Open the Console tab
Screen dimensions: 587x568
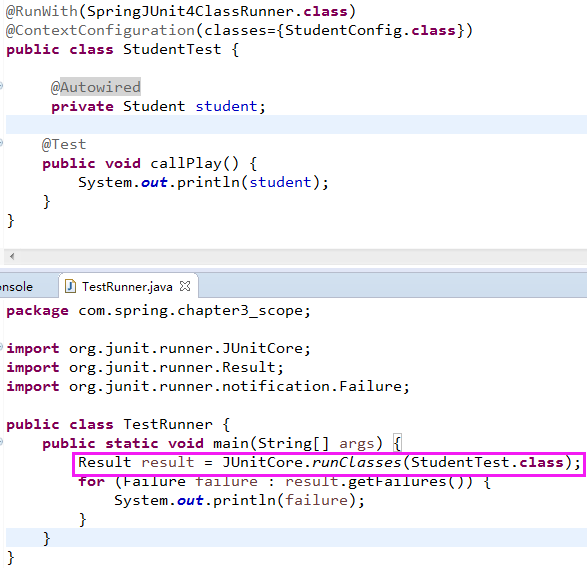[16, 286]
